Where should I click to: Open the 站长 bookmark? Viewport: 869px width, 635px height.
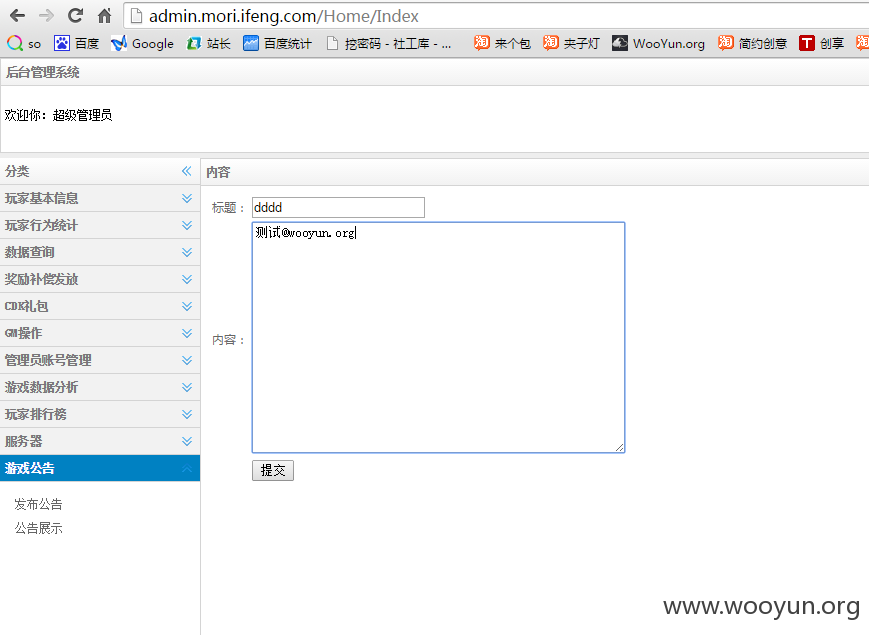208,43
